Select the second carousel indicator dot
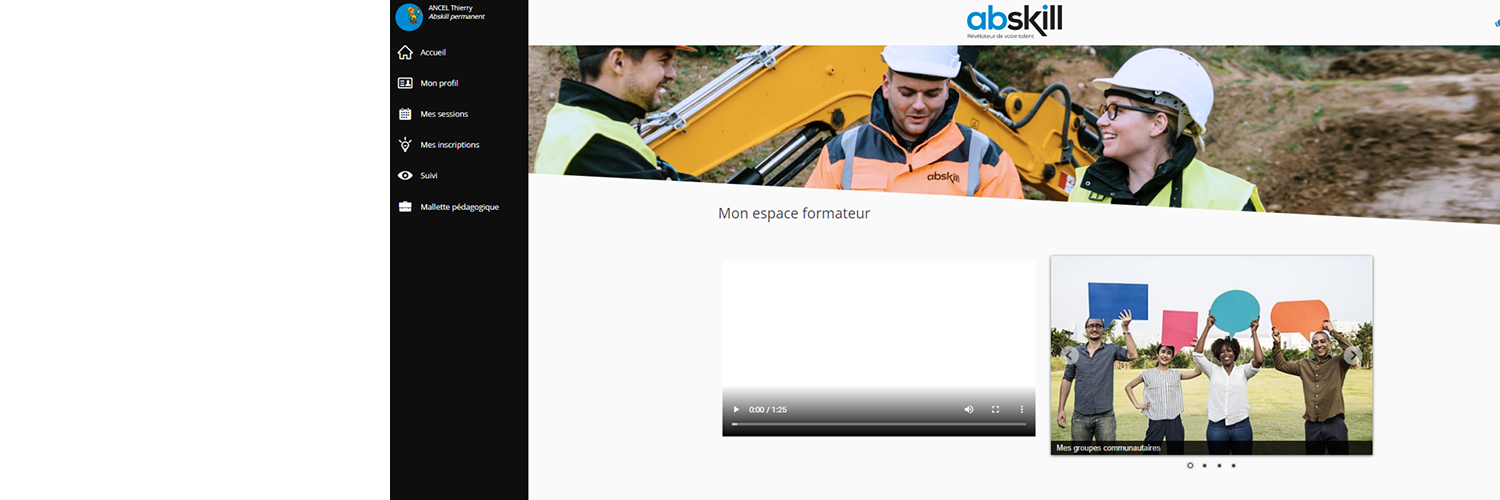 [x=1205, y=465]
